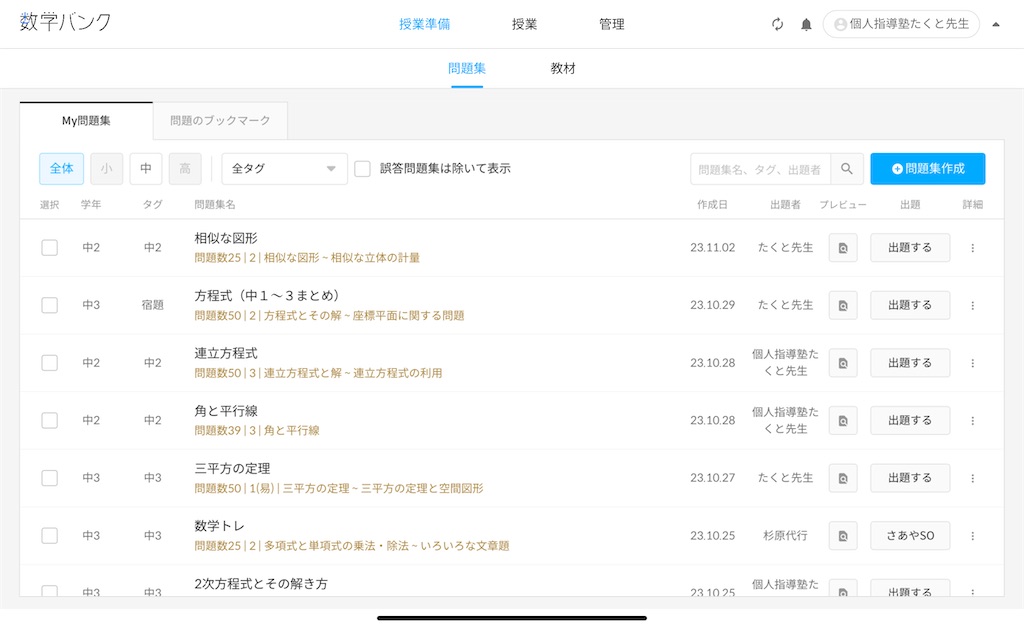Screen dimensions: 1024x627
Task: Select the 教材 sub-tab
Action: (563, 68)
